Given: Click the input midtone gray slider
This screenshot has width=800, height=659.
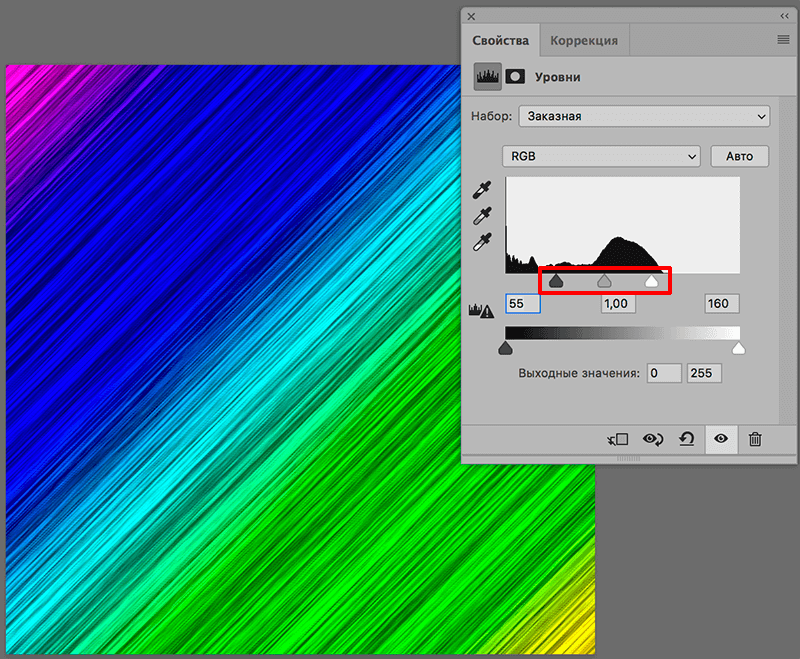Looking at the screenshot, I should coord(604,283).
